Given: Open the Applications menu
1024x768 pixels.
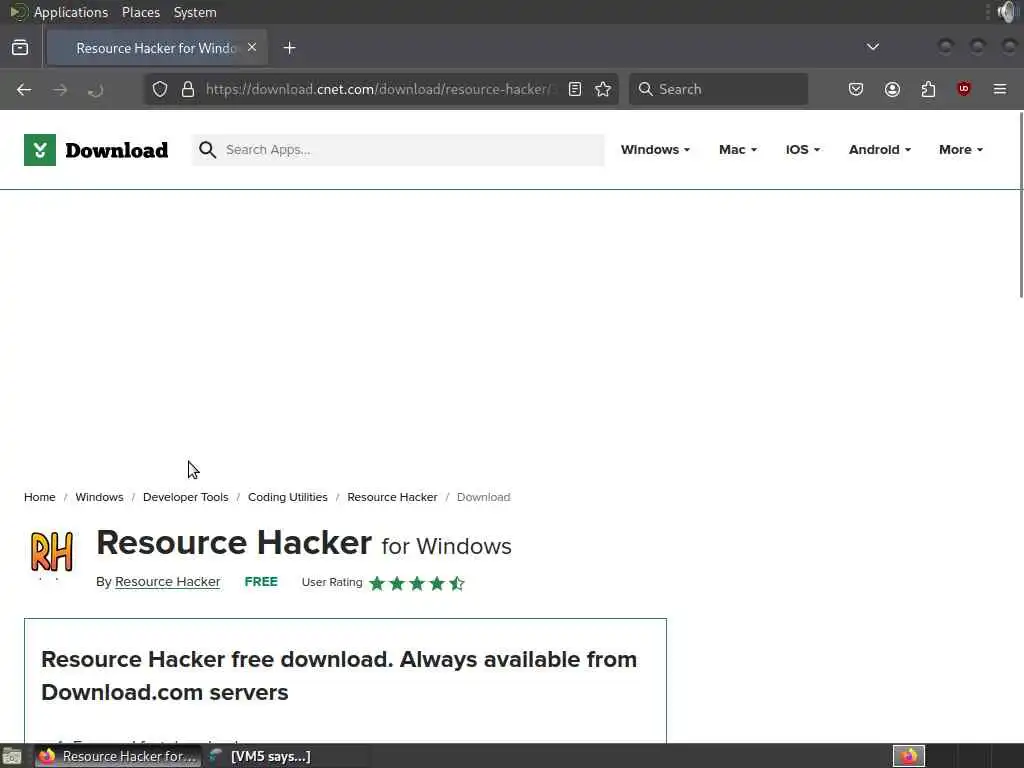Looking at the screenshot, I should (71, 12).
